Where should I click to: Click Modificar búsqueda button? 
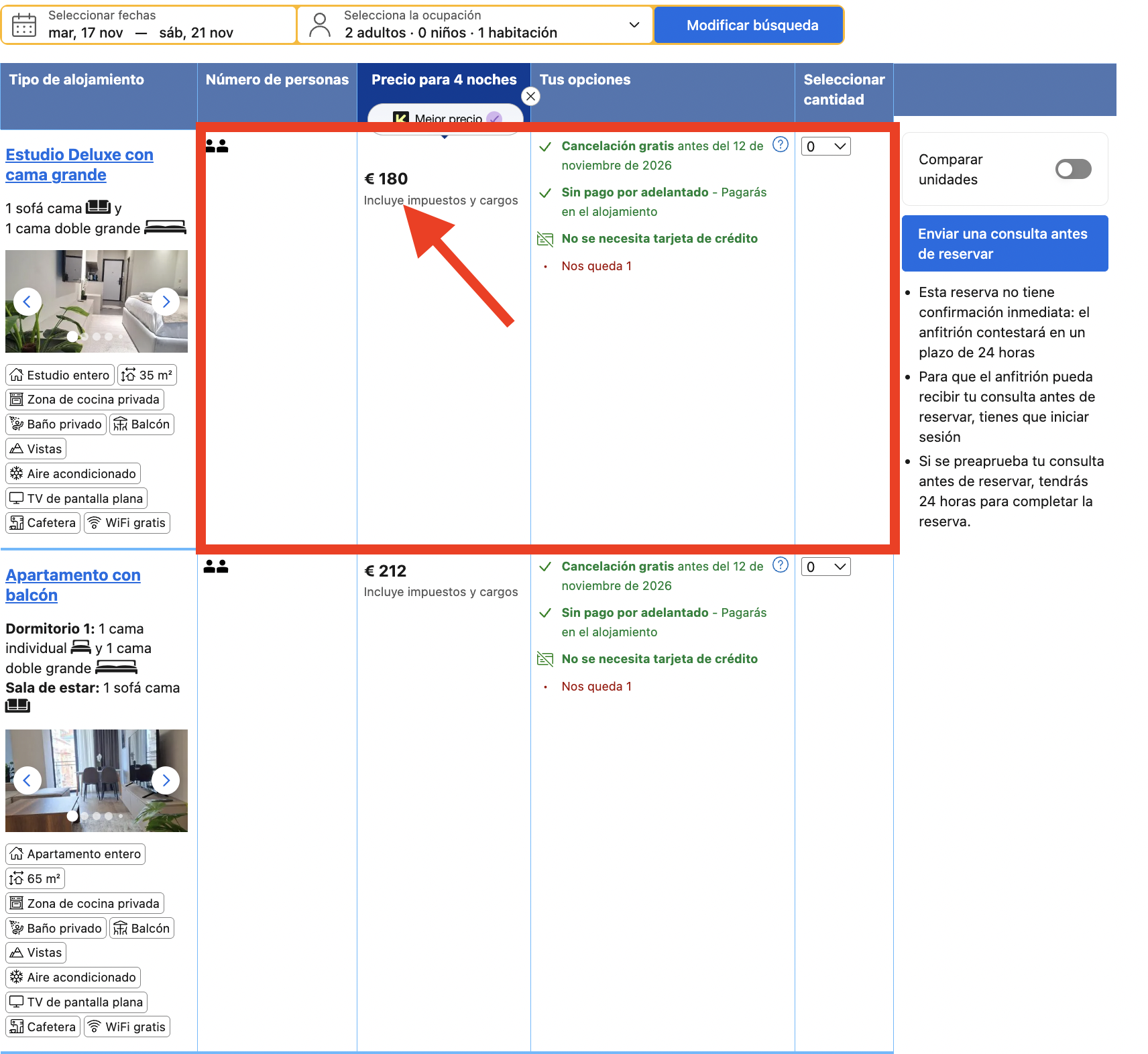748,25
